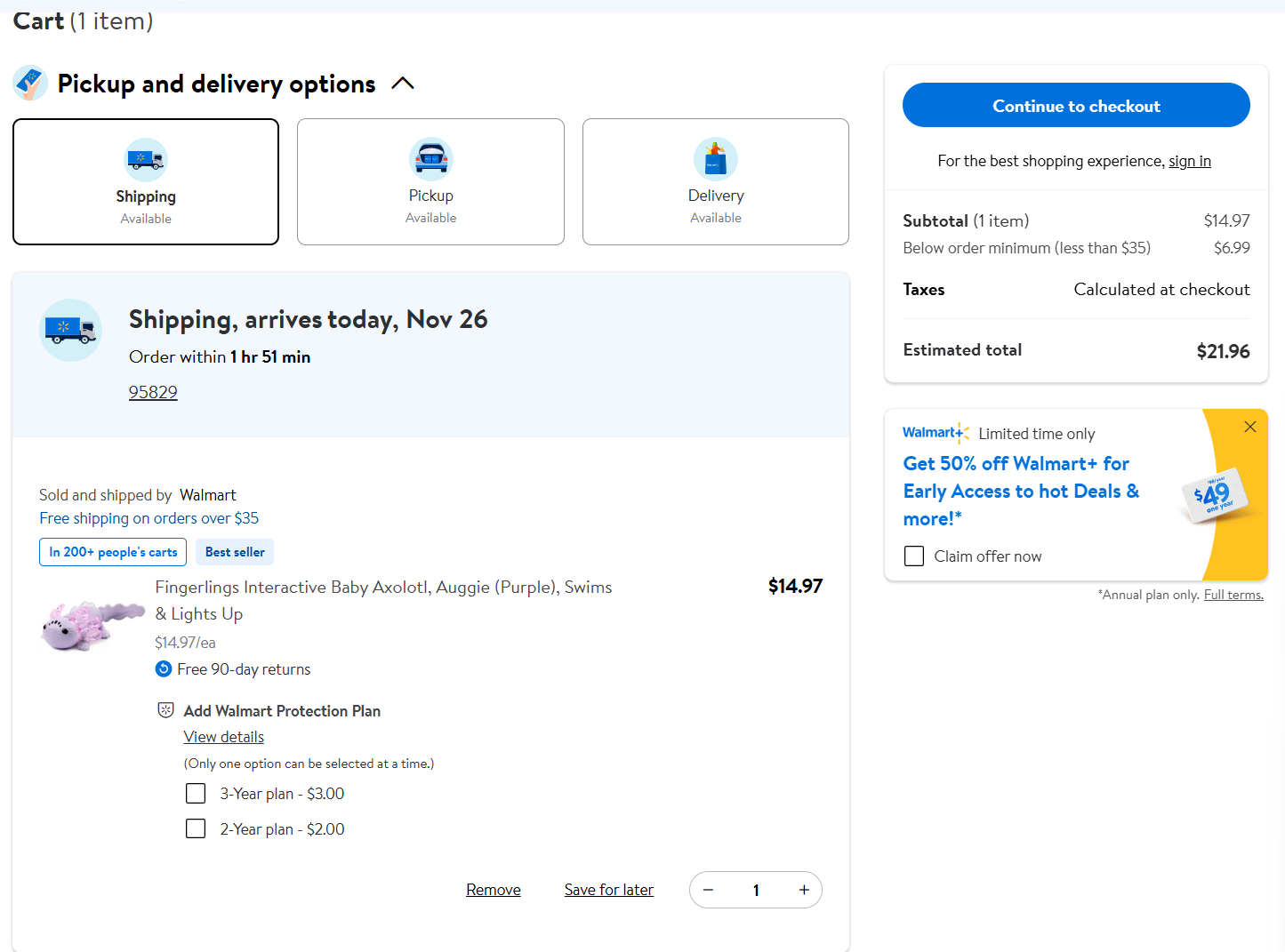Check the 3-Year plan - $3.00 box
This screenshot has width=1285, height=952.
[x=196, y=793]
